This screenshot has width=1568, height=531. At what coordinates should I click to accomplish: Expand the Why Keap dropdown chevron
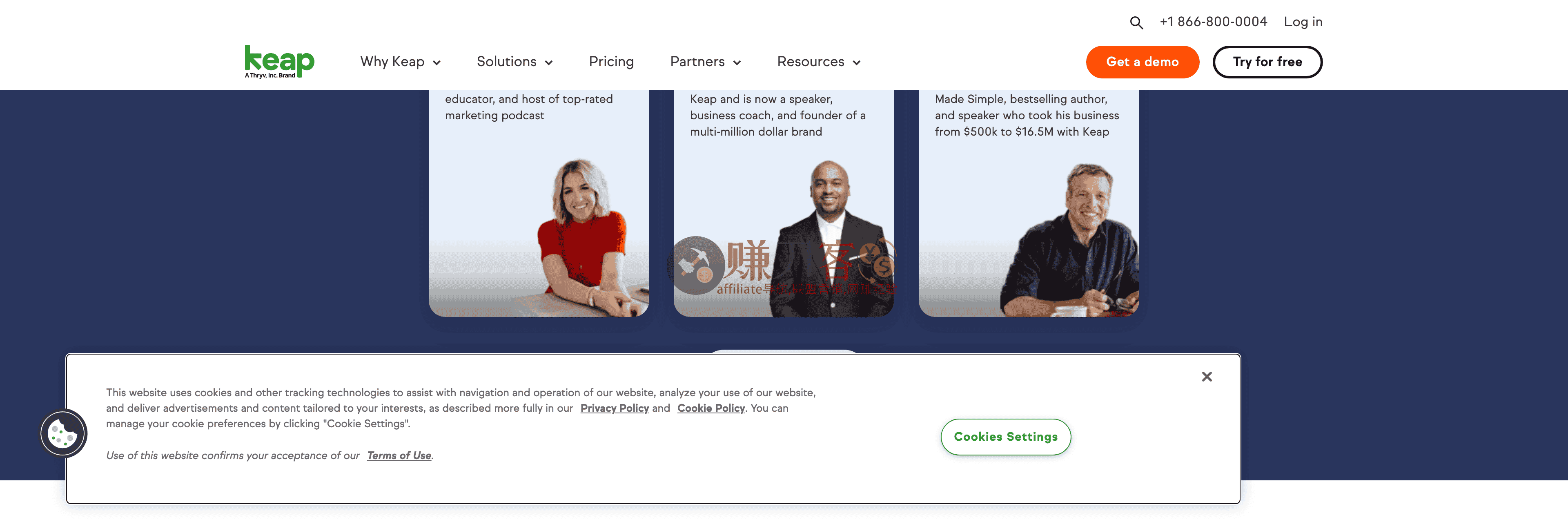point(437,63)
